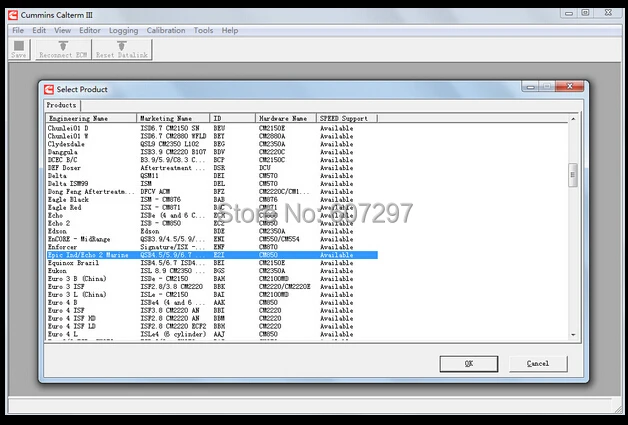Click the scroll up arrow of product list
This screenshot has height=425, width=628.
click(573, 119)
